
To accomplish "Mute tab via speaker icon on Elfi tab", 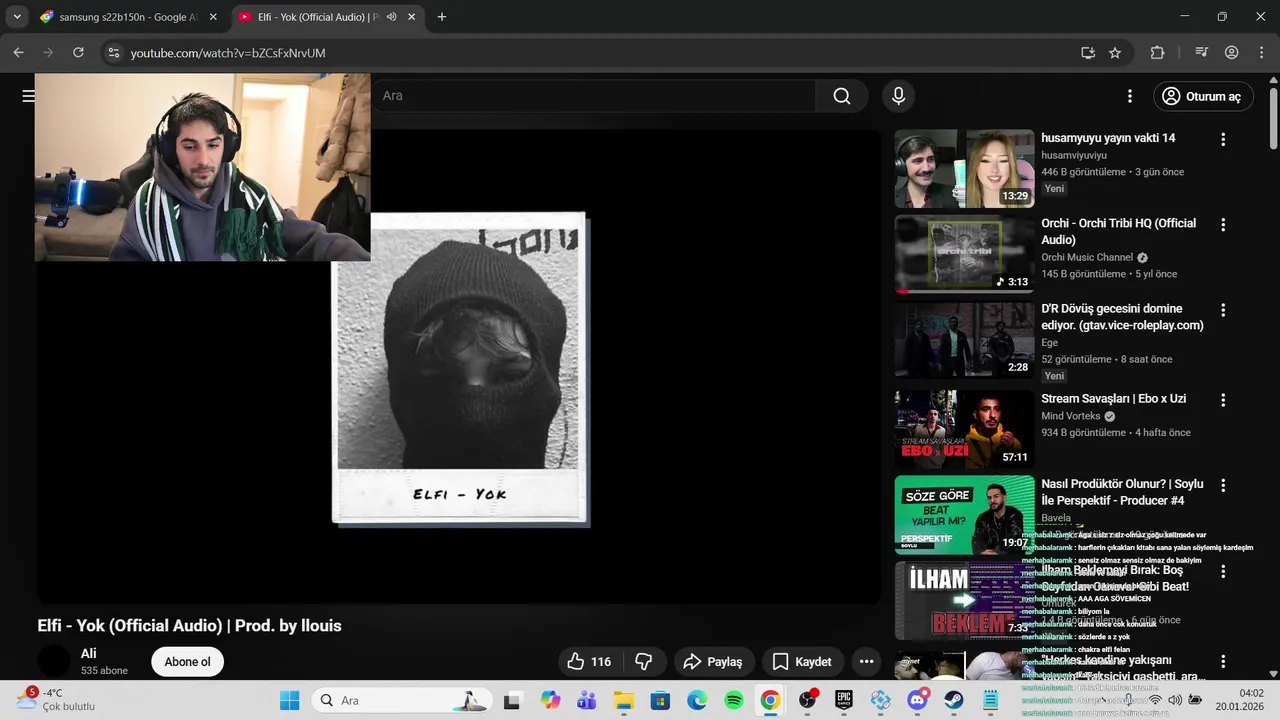I will [x=392, y=17].
